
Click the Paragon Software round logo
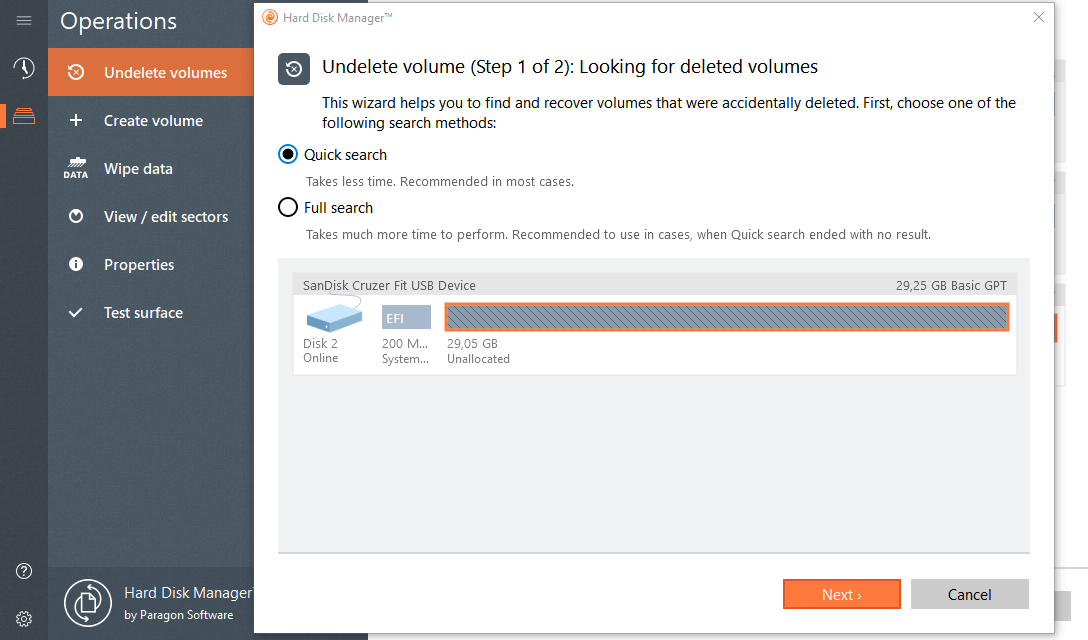coord(87,603)
